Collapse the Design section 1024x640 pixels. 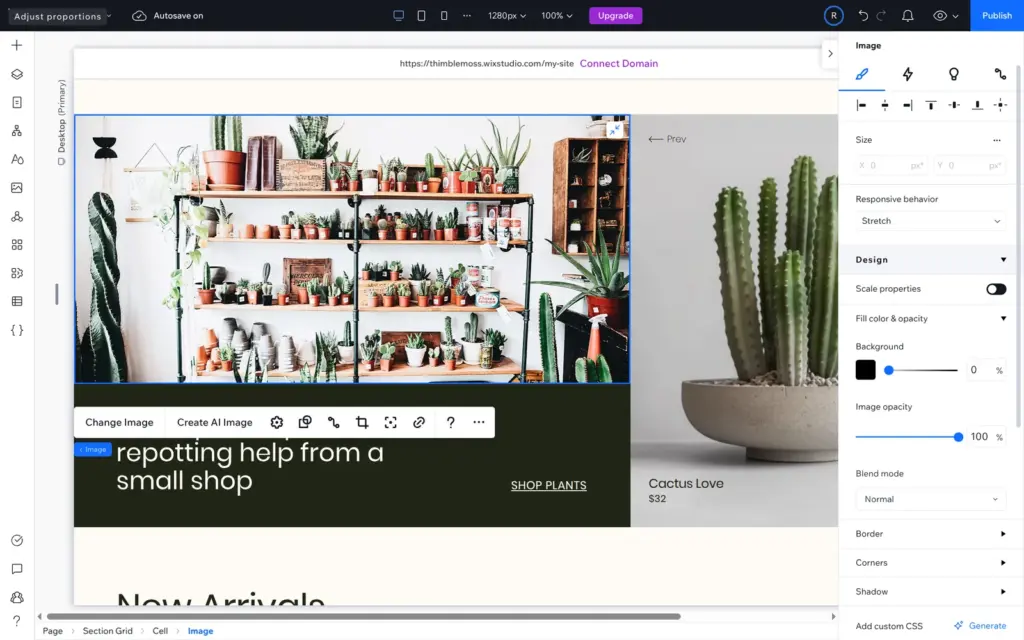click(1003, 260)
